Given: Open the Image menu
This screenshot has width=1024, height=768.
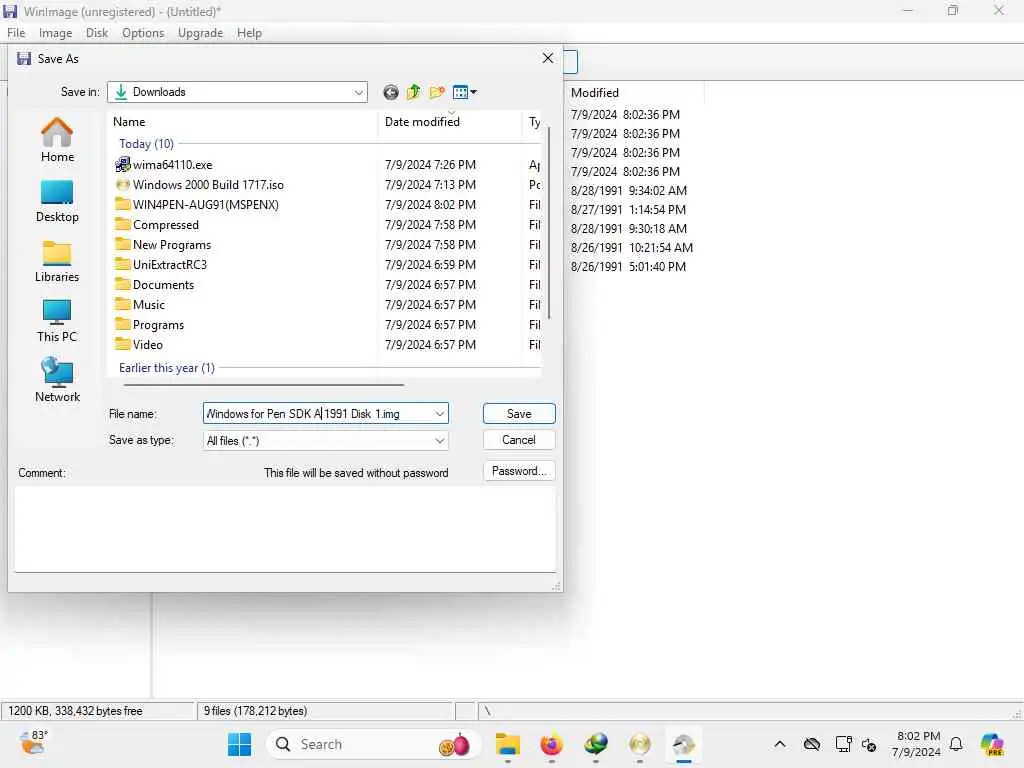Looking at the screenshot, I should pyautogui.click(x=56, y=33).
